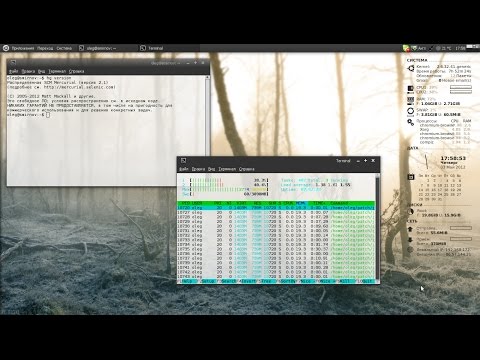480x360 pixels.
Task: Click the download arrow icon under СЕТЬ
Action: pyautogui.click(x=410, y=240)
